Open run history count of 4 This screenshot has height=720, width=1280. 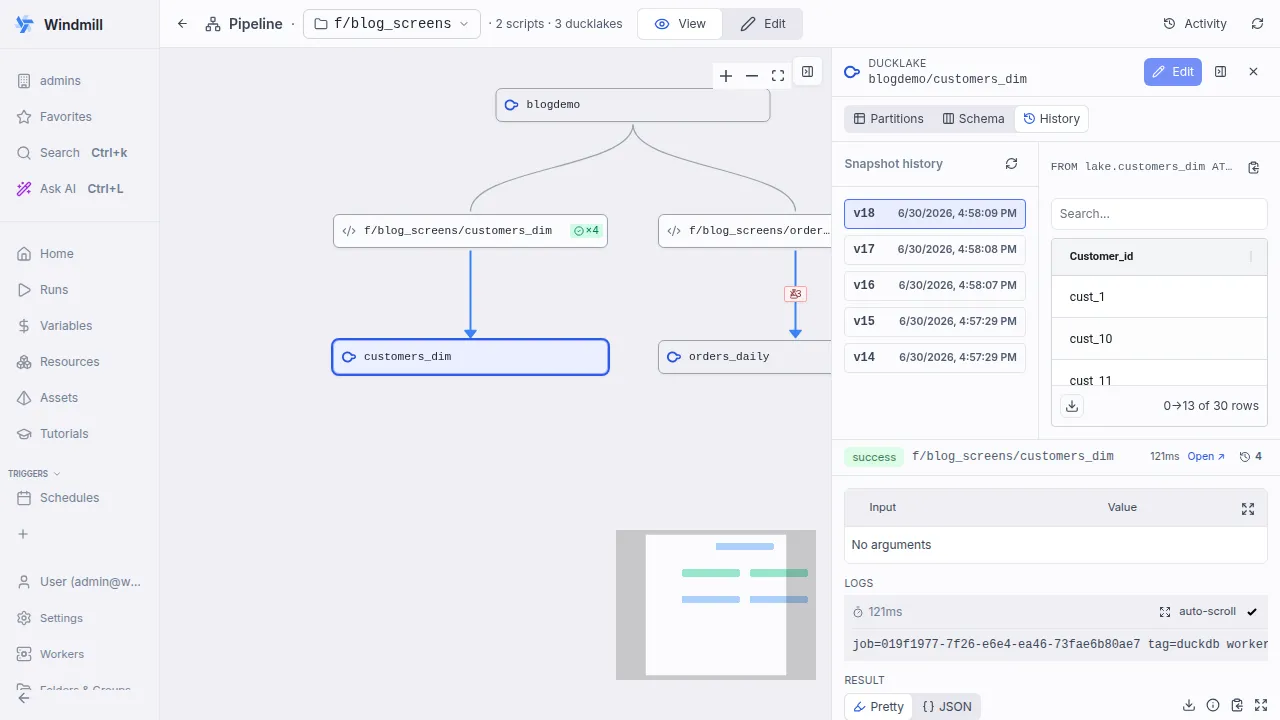pos(1250,456)
